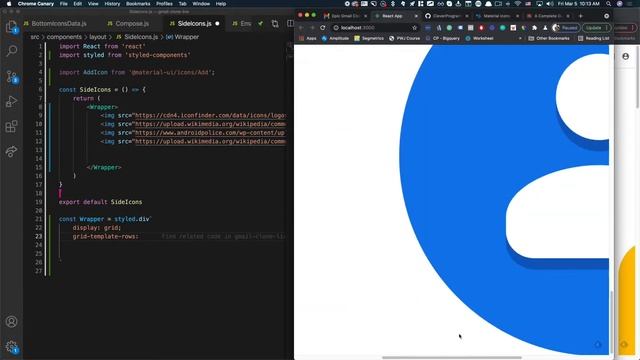This screenshot has height=360, width=640.
Task: Close the unsaved SideIcons.js tab dot
Action: click(x=217, y=24)
